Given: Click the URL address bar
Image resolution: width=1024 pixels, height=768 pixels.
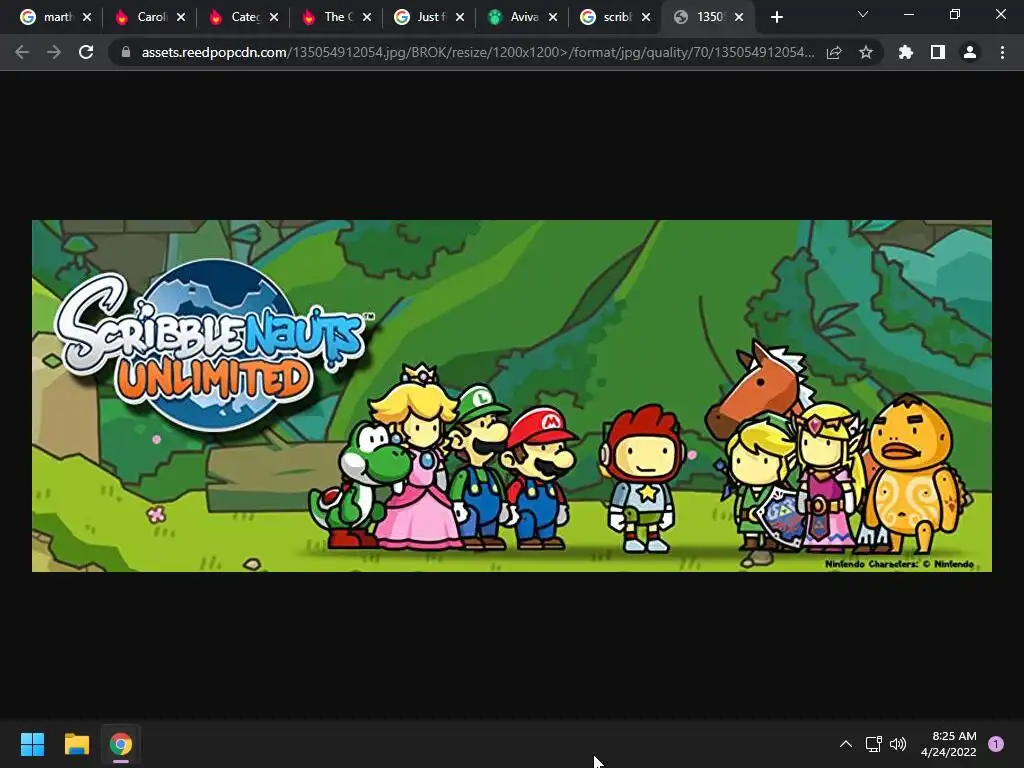Looking at the screenshot, I should (x=478, y=52).
